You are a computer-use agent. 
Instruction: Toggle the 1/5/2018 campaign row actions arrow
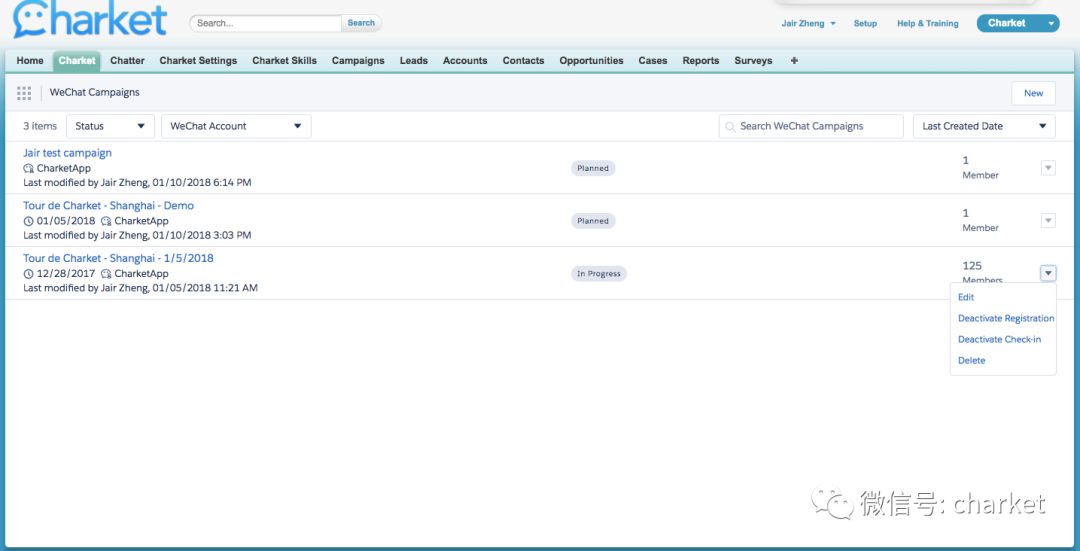[x=1048, y=273]
